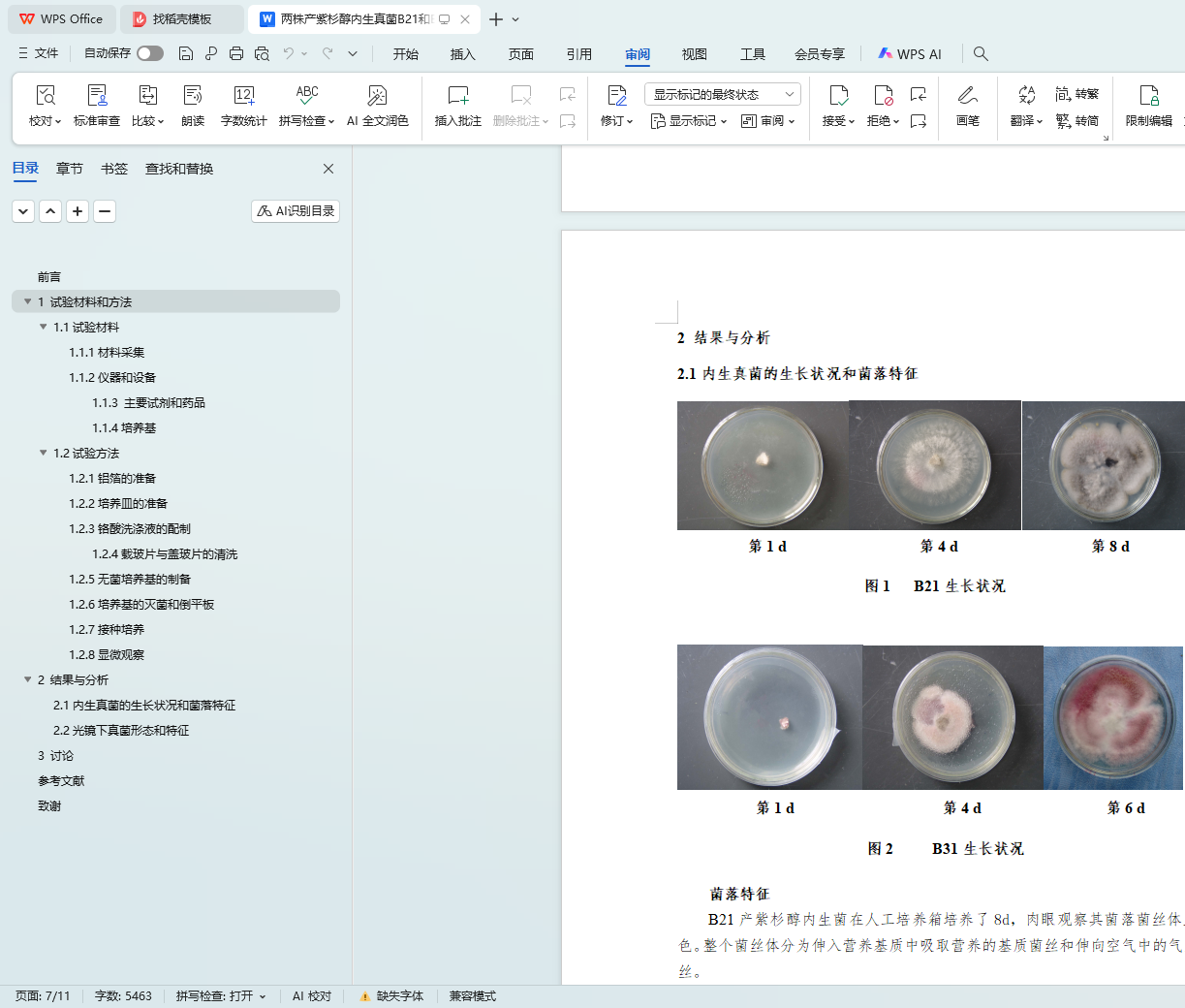Viewport: 1185px width, 1008px height.
Task: Click the B21 day 8 culture image
Action: tap(1105, 465)
